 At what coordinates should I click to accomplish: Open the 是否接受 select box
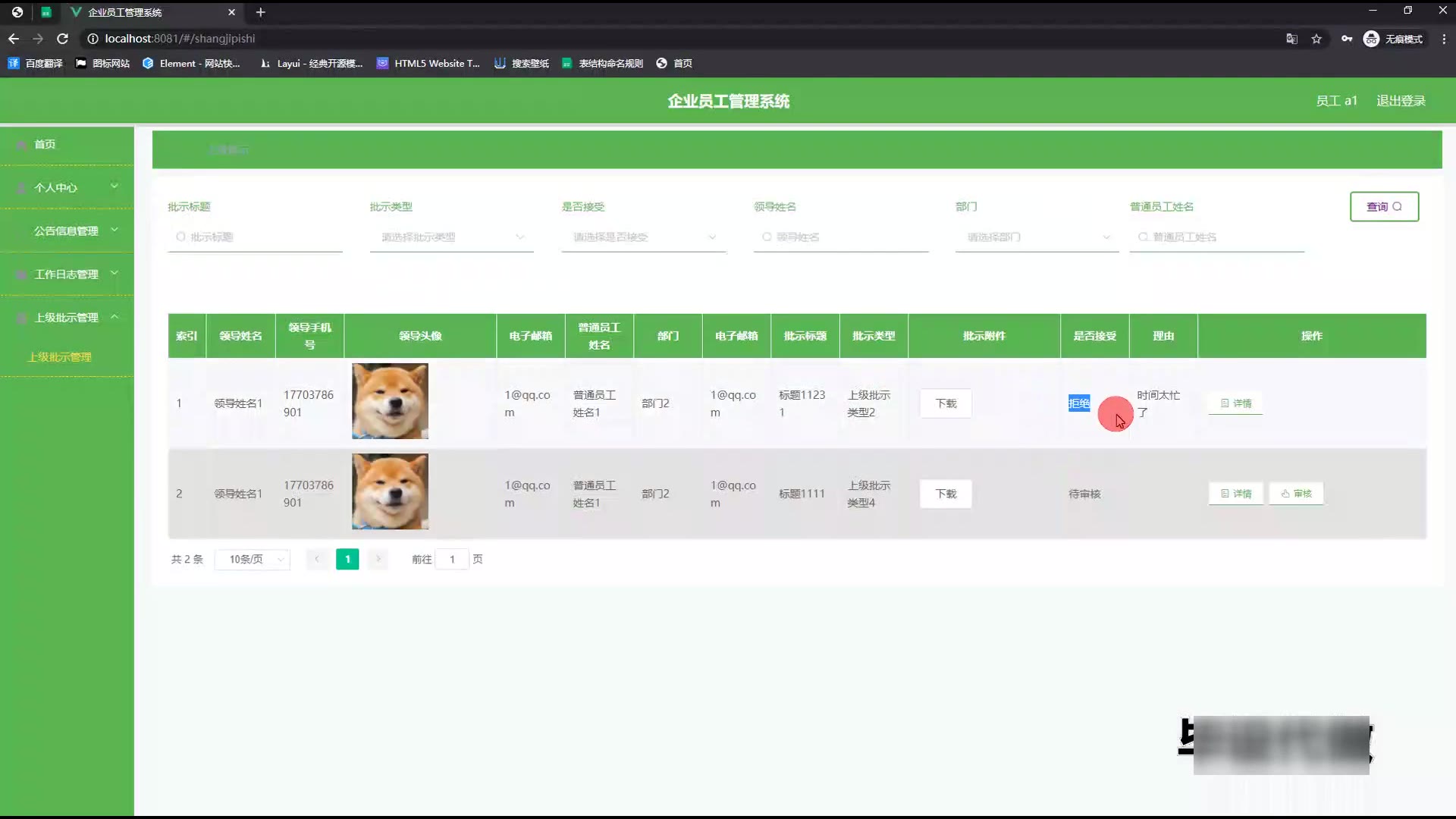click(x=643, y=237)
